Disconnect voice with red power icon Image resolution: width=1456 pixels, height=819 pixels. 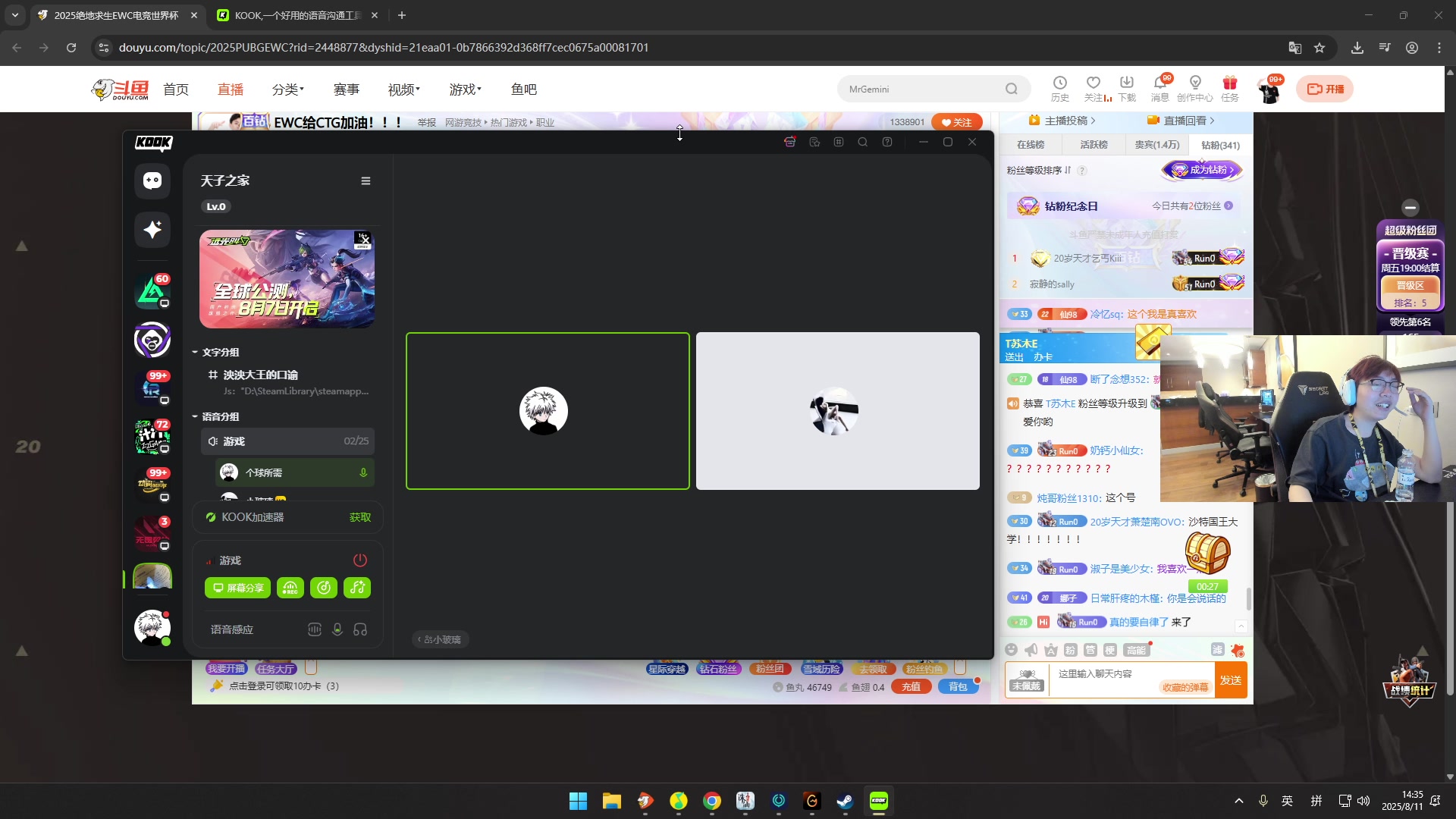tap(360, 560)
